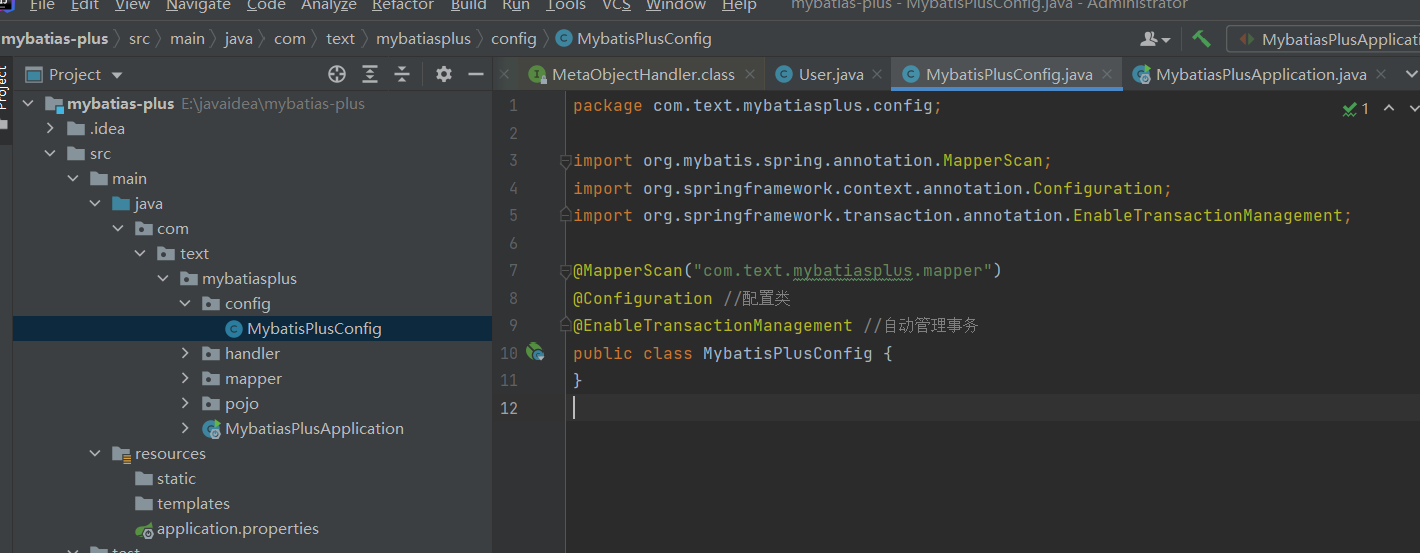This screenshot has width=1420, height=553.
Task: Switch to the MetaObjectHandler.class tab
Action: point(642,75)
